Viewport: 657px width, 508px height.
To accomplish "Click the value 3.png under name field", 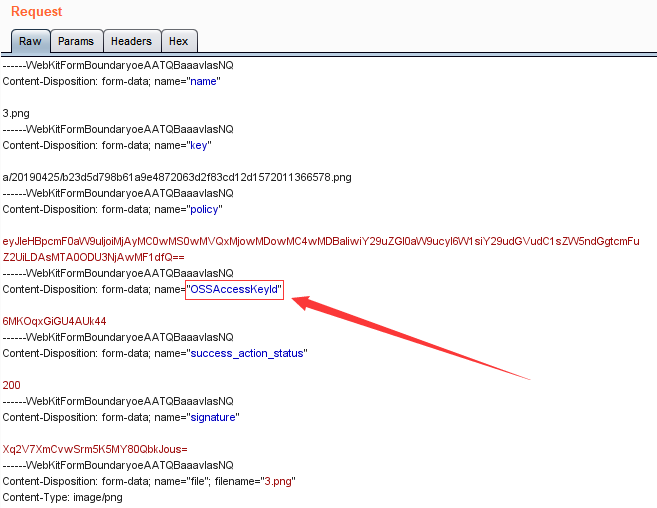I will click(x=16, y=114).
